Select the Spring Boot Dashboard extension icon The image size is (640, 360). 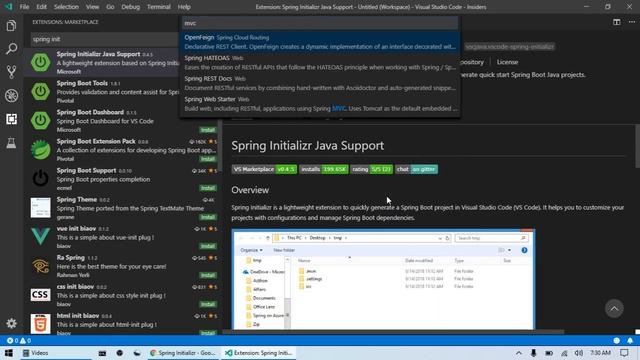pos(40,120)
